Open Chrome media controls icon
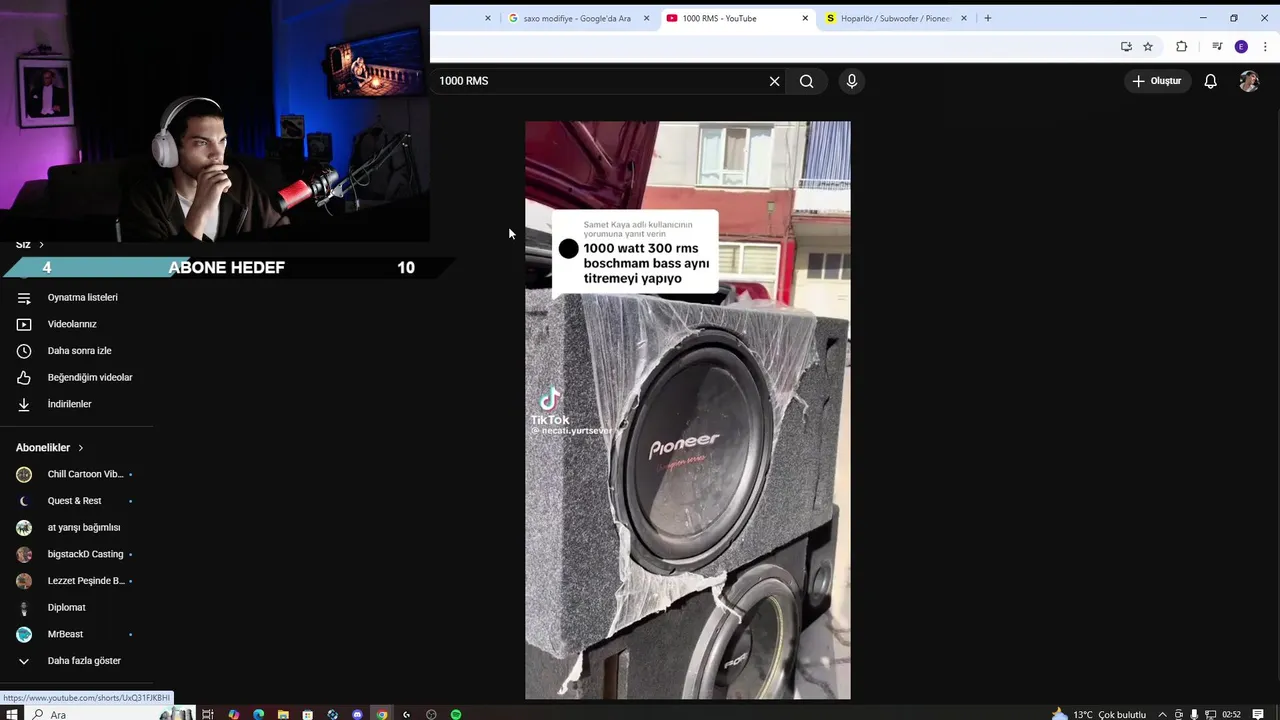 (1217, 47)
